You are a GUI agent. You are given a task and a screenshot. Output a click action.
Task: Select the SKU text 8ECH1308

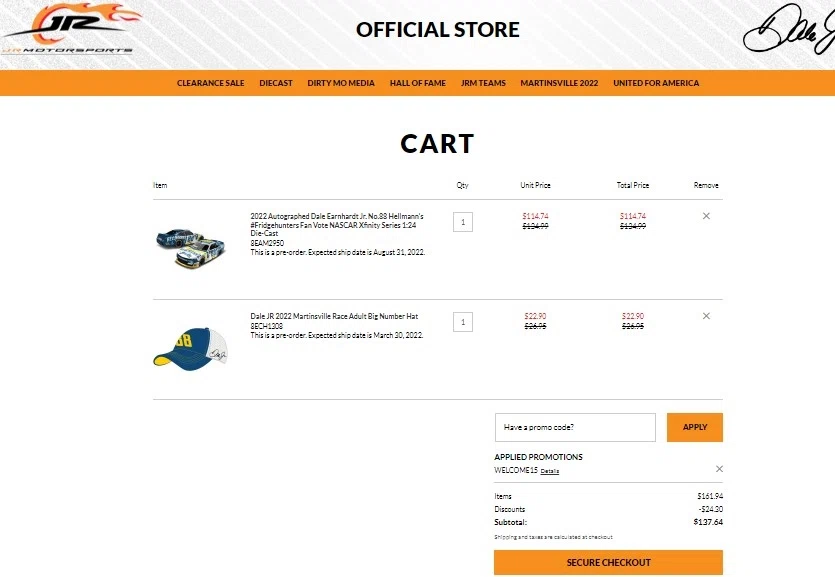[266, 326]
